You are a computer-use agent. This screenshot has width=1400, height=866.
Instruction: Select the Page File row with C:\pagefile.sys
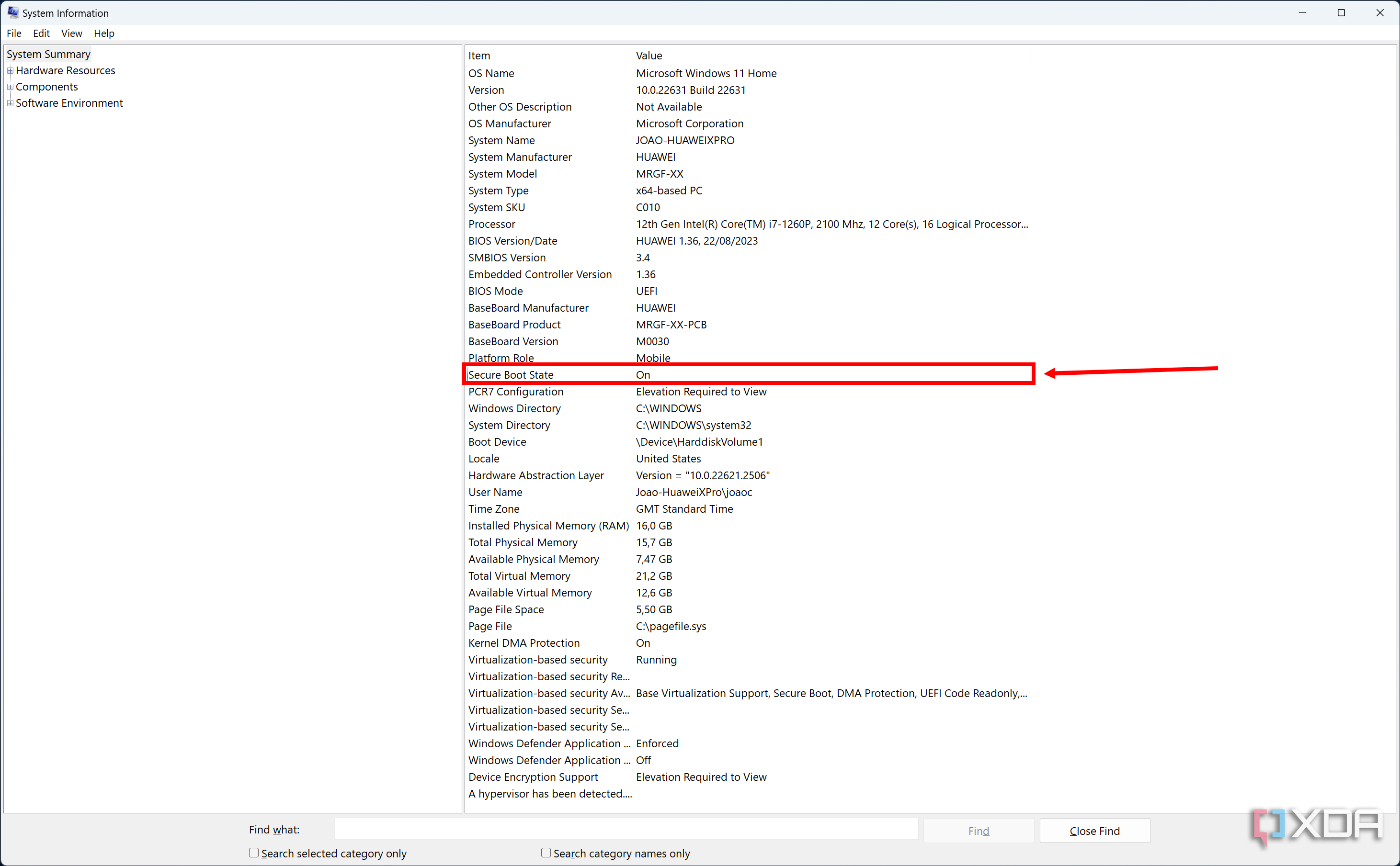(x=748, y=626)
